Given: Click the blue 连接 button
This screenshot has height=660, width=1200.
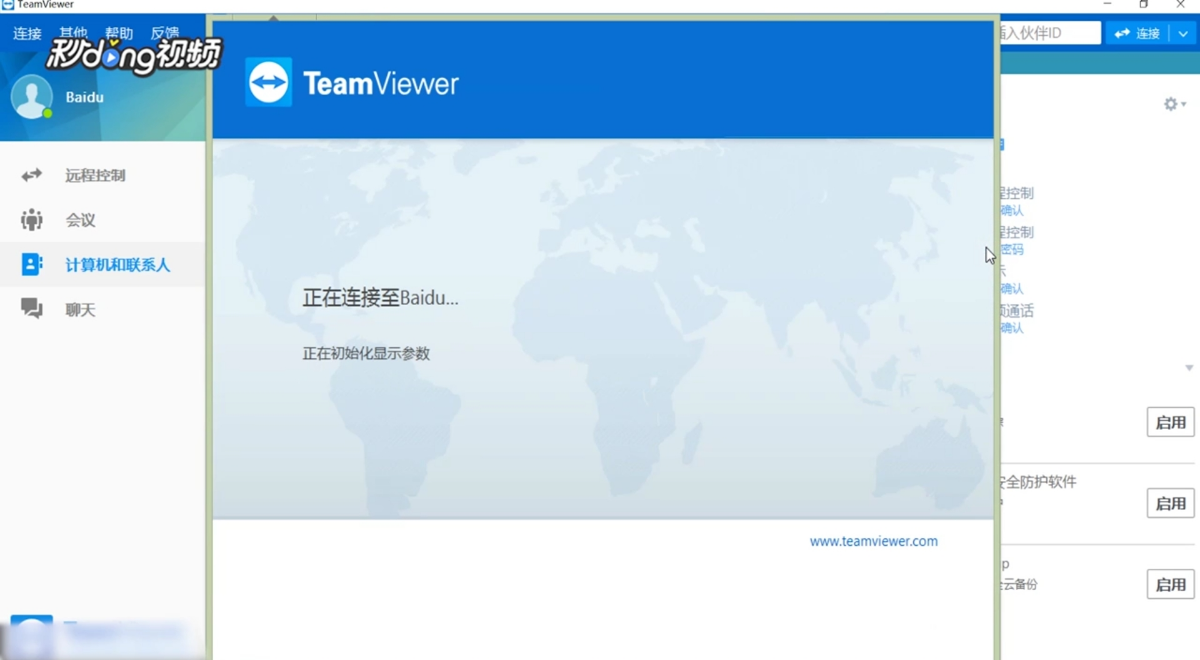Looking at the screenshot, I should [1137, 33].
